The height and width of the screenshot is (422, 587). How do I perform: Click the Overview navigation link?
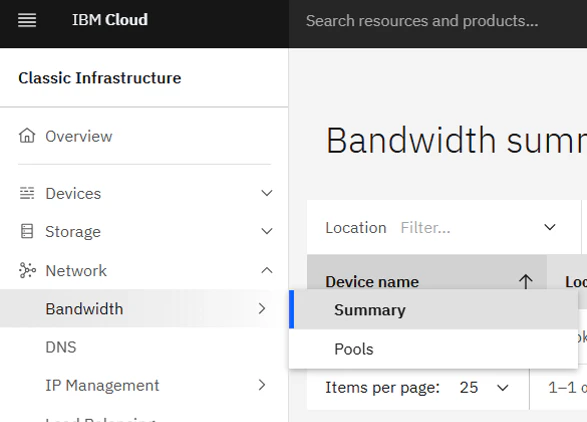pyautogui.click(x=79, y=136)
